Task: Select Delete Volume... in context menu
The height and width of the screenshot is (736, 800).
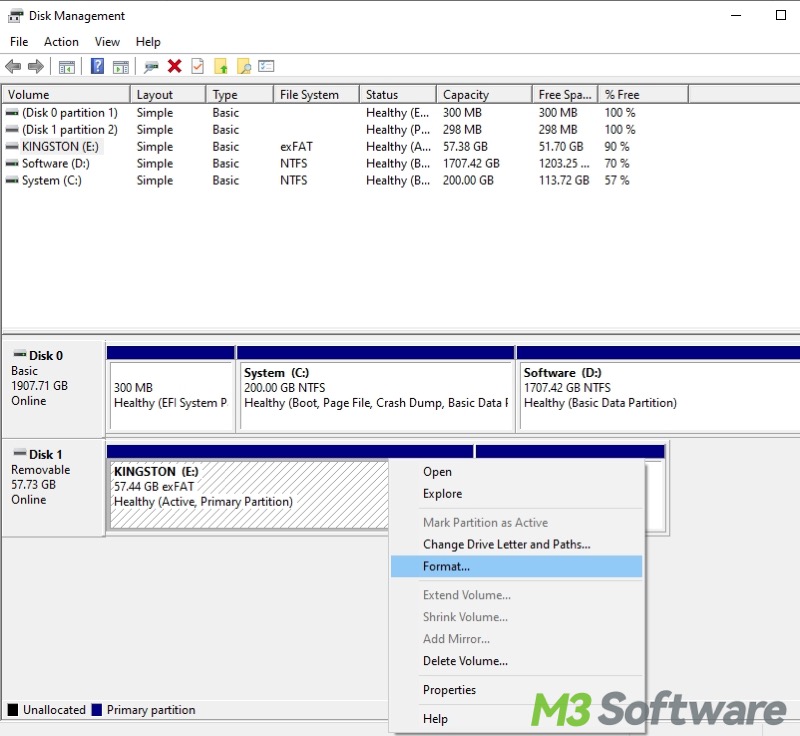Action: pyautogui.click(x=516, y=661)
